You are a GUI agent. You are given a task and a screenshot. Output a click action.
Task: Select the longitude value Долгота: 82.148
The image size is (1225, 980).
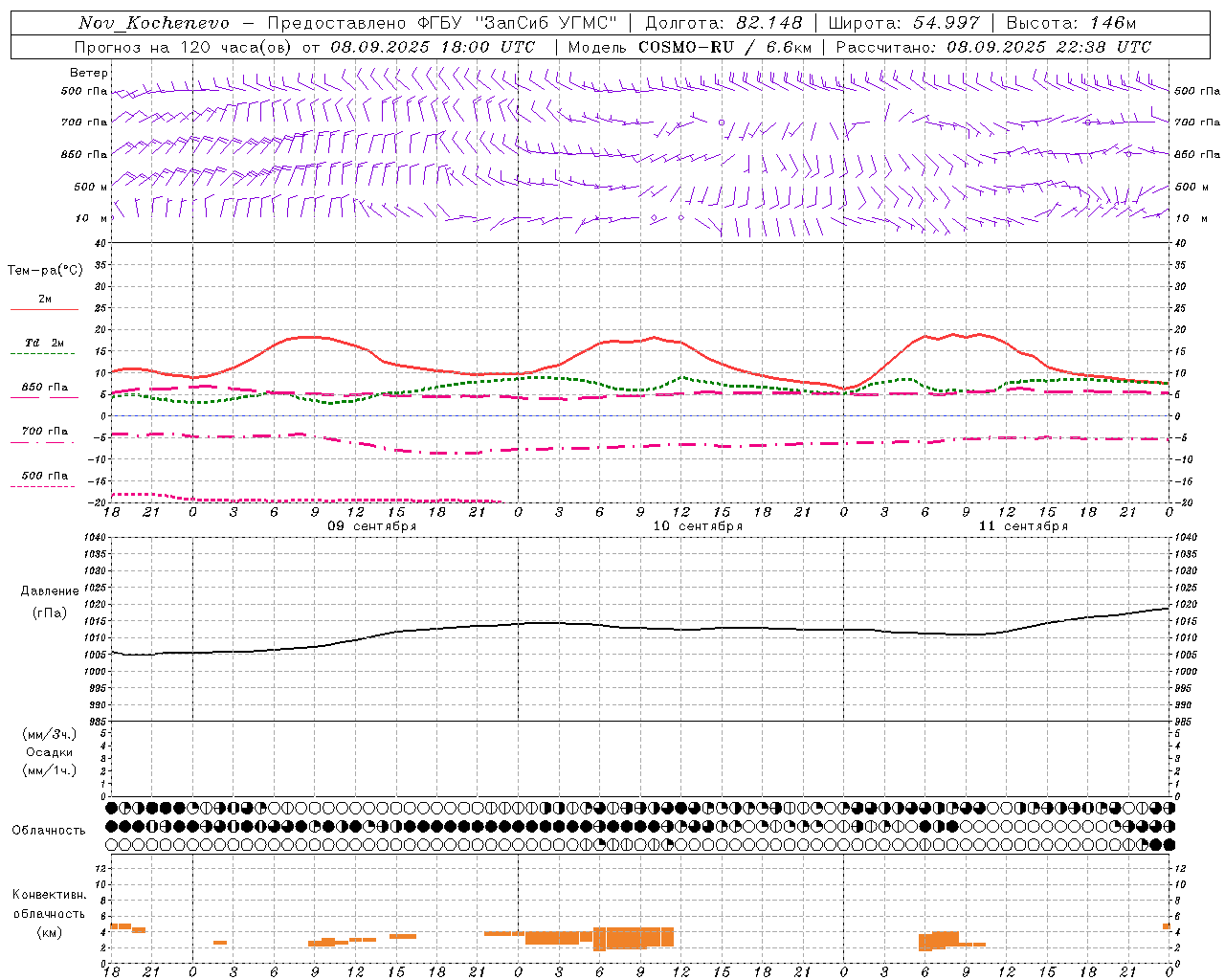724,23
